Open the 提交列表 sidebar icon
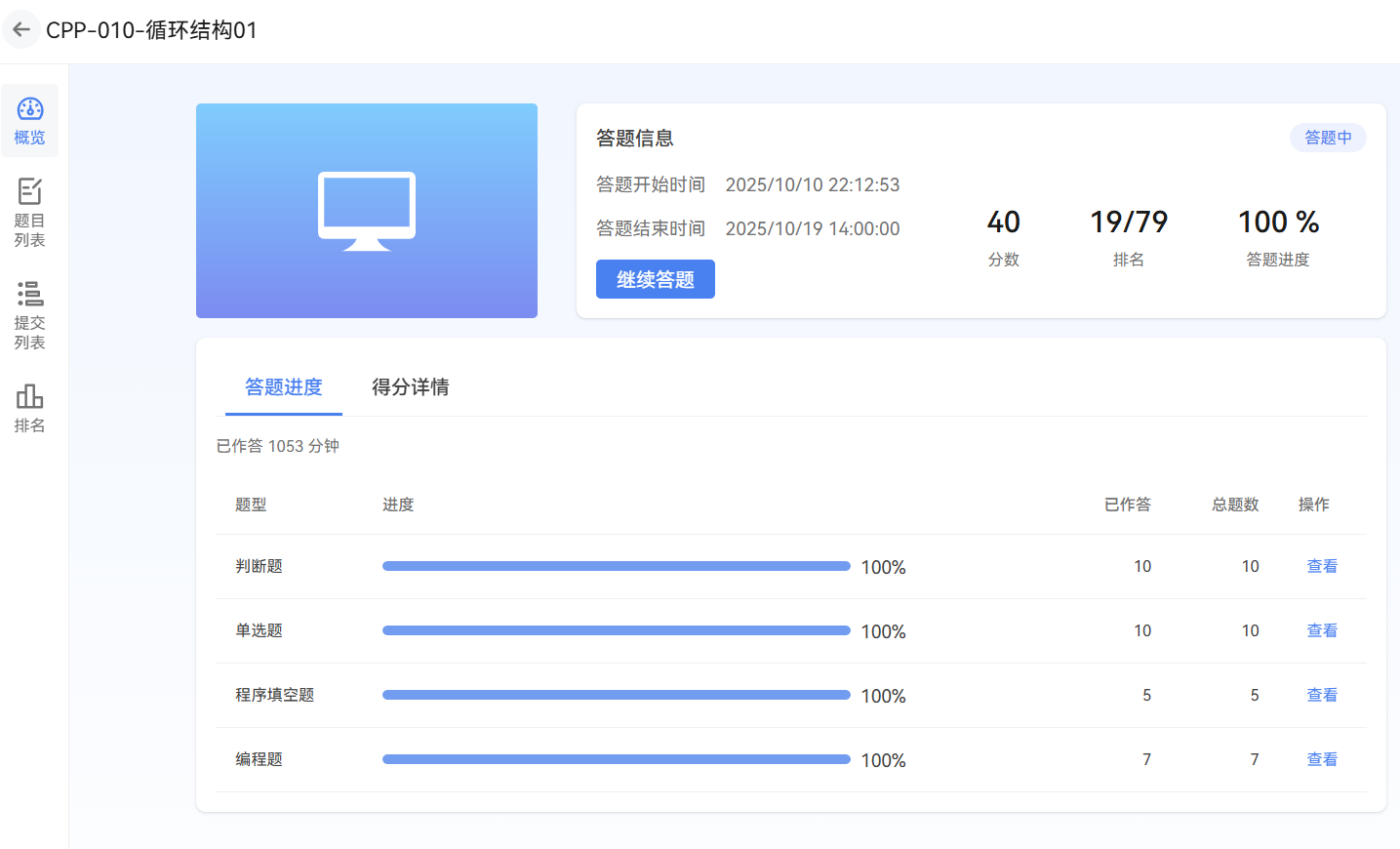The width and height of the screenshot is (1400, 849). click(29, 315)
